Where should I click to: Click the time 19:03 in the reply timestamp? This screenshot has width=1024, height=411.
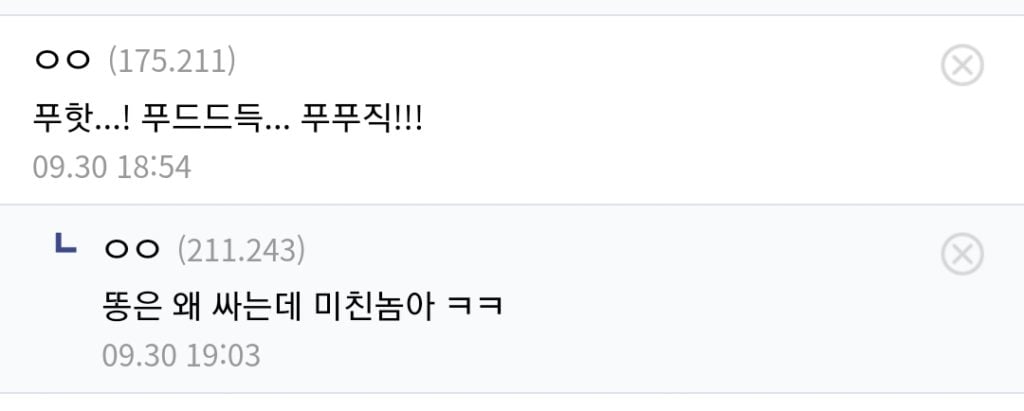click(224, 355)
